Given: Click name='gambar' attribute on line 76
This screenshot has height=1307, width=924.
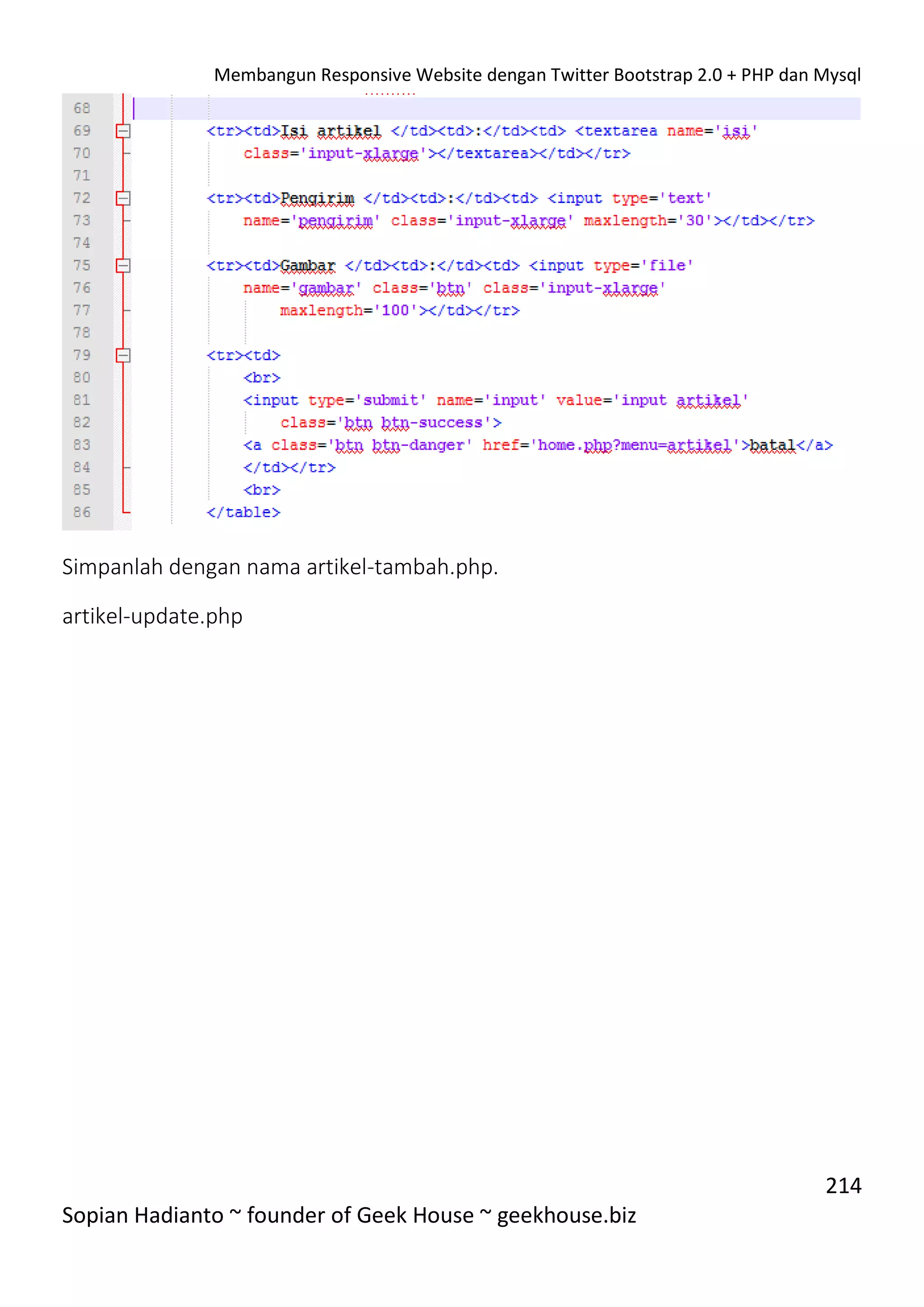Looking at the screenshot, I should [x=302, y=288].
